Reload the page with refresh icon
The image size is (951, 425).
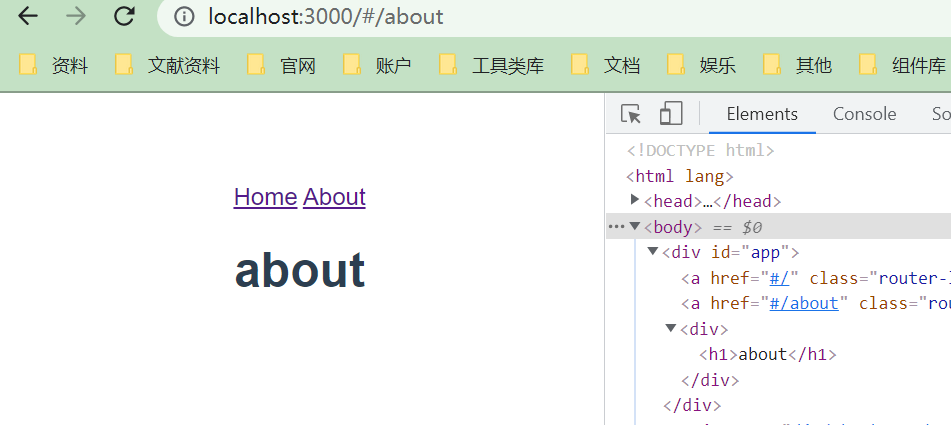[124, 16]
